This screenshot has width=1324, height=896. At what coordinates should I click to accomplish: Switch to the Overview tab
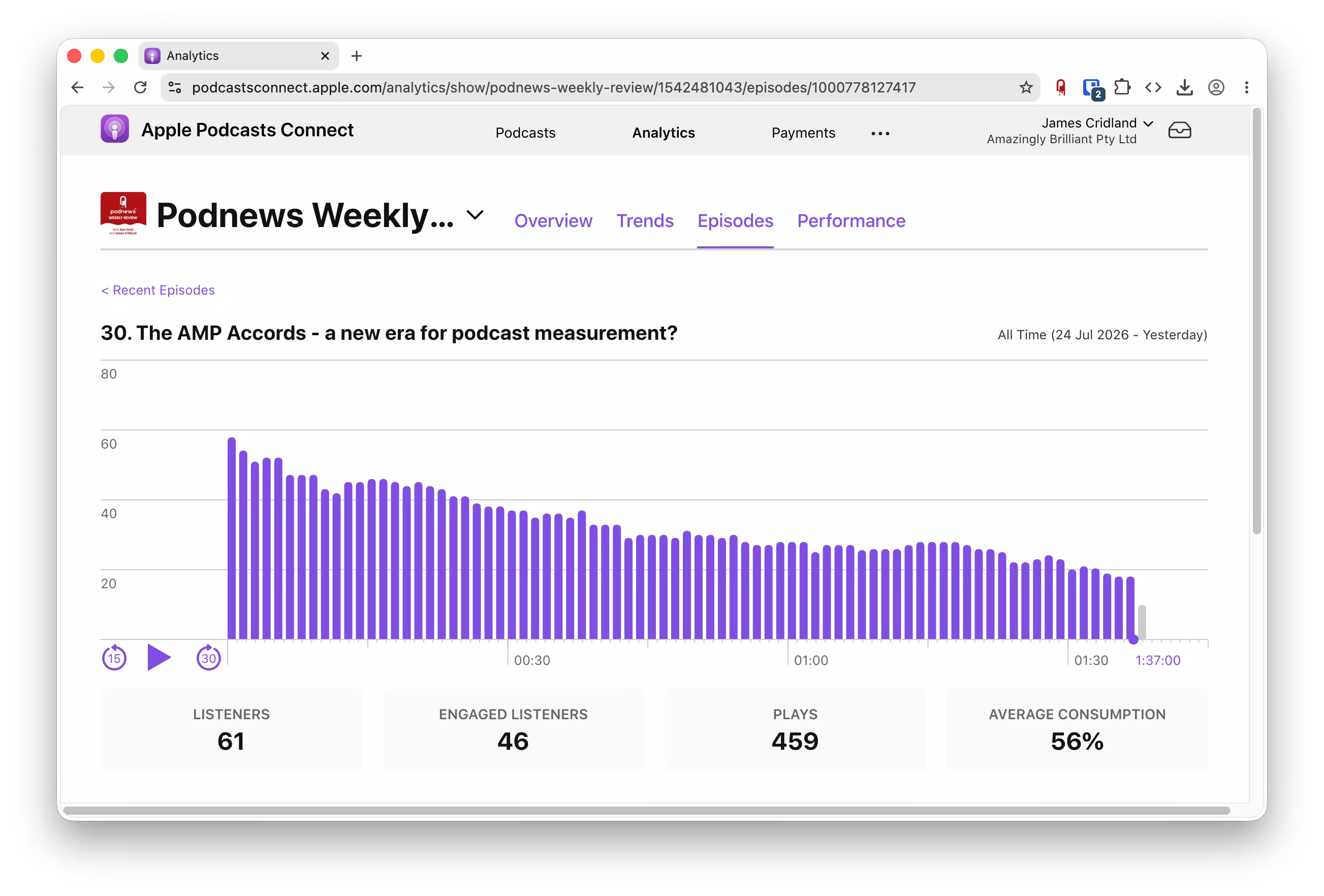553,221
